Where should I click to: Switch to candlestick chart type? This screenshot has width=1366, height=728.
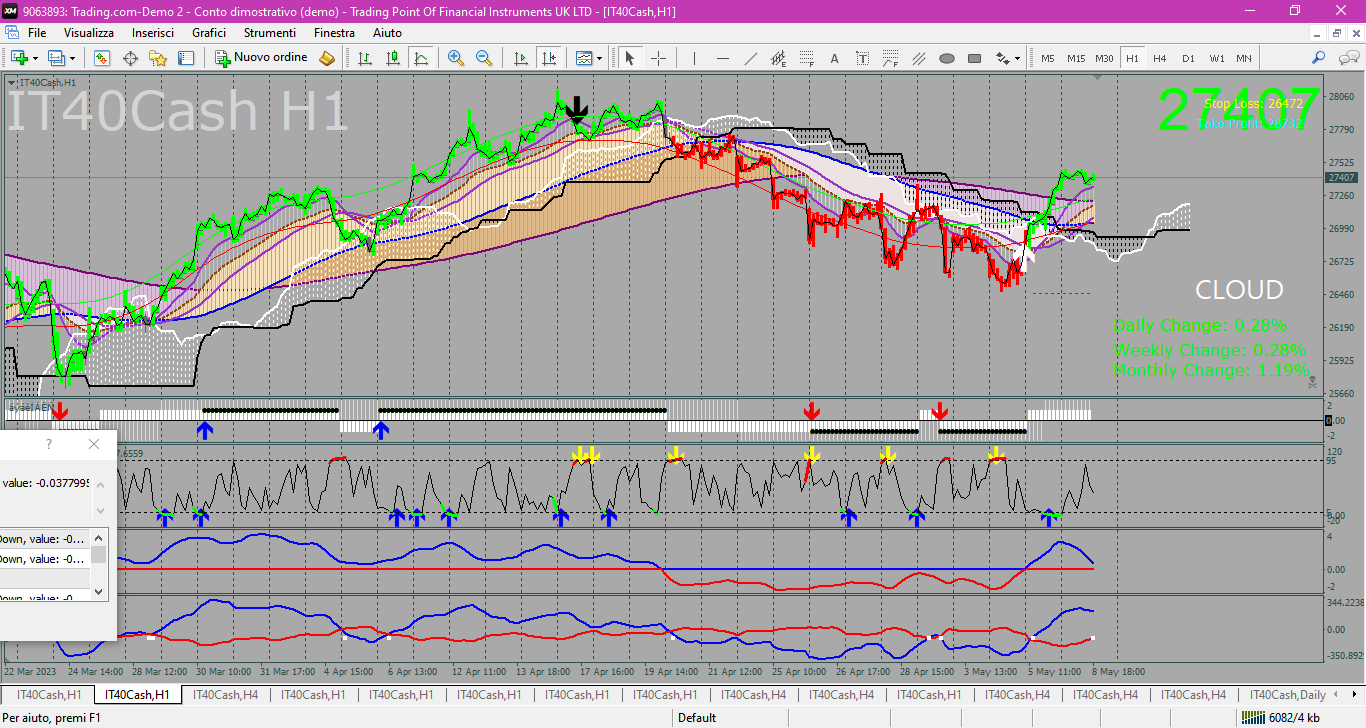(393, 58)
